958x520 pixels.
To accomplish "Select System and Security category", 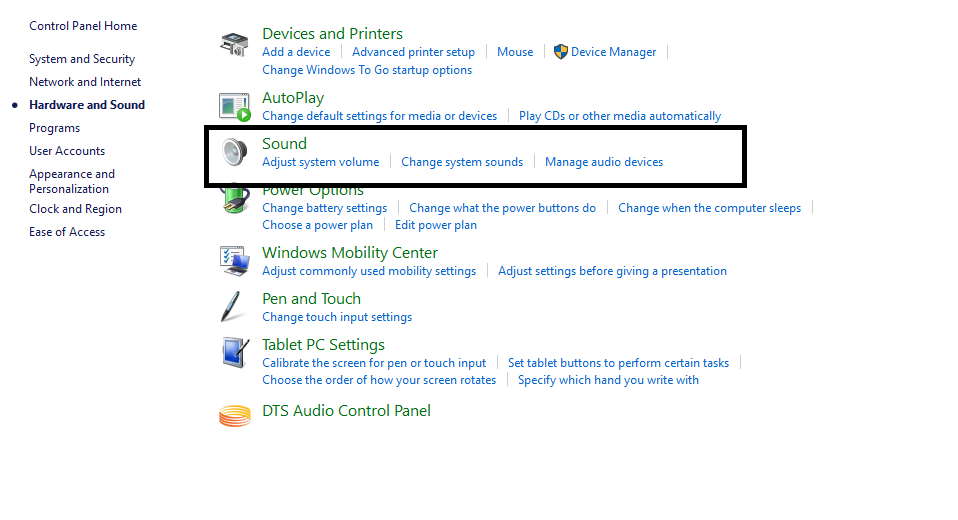I will click(x=82, y=59).
